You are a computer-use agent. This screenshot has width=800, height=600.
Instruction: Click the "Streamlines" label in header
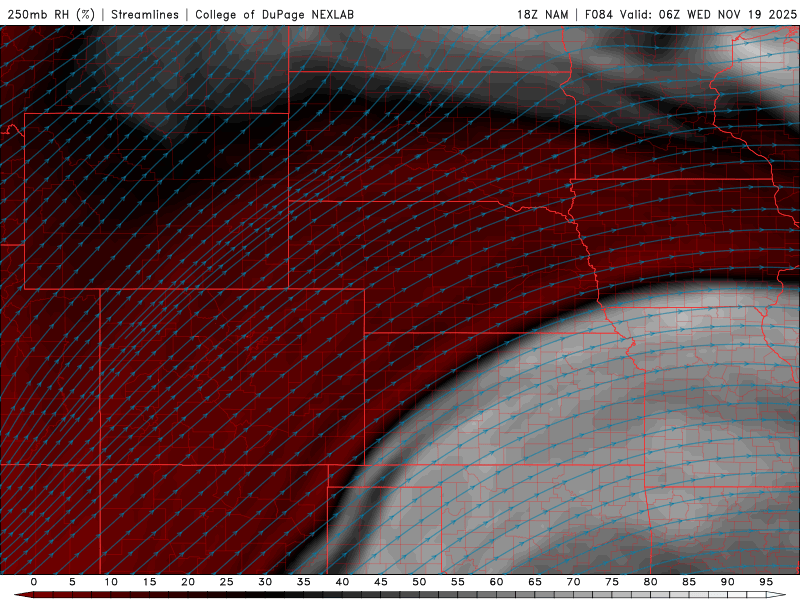(x=145, y=15)
